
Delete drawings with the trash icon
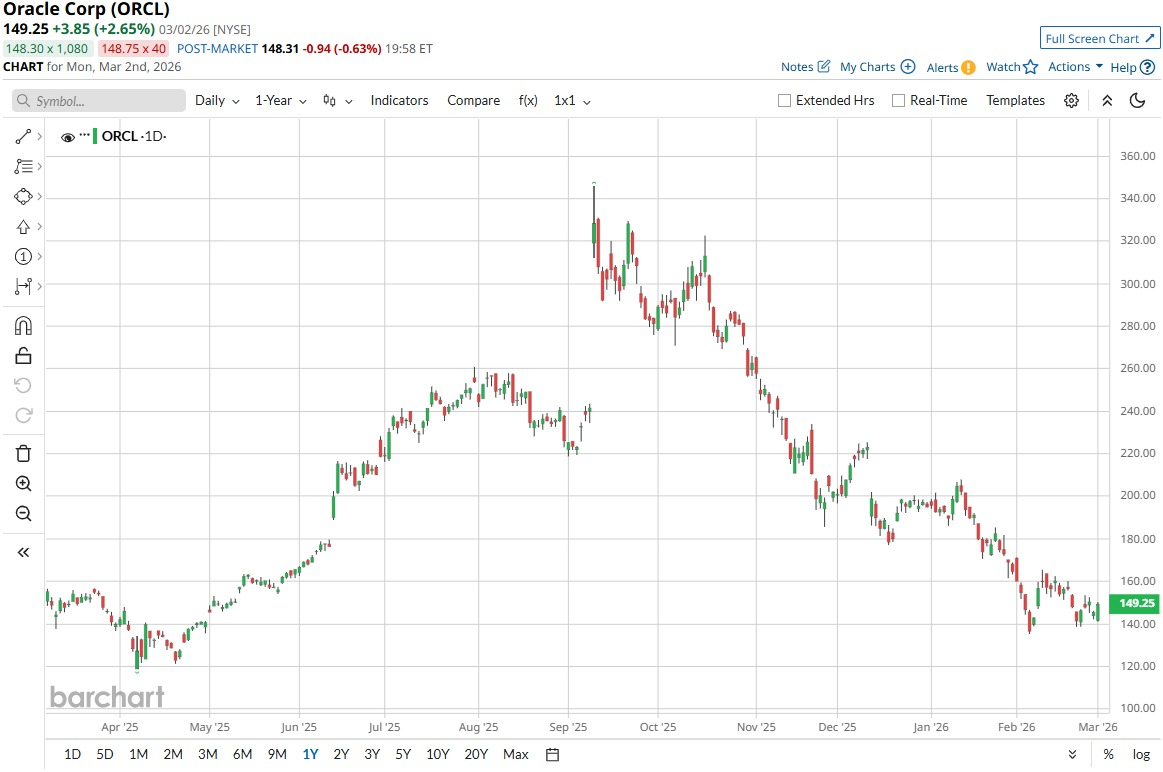click(x=23, y=454)
